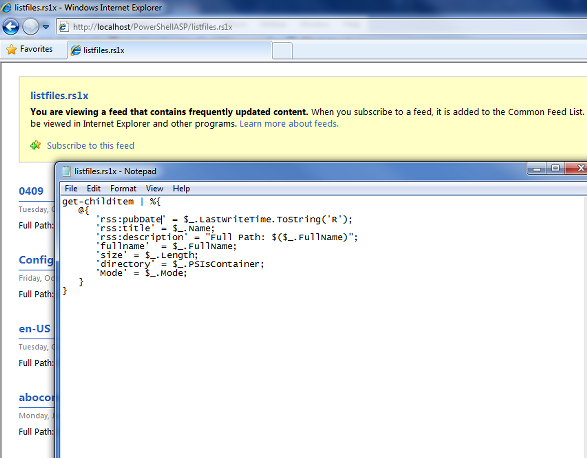Open the Config feed item
587x458 pixels.
click(36, 260)
